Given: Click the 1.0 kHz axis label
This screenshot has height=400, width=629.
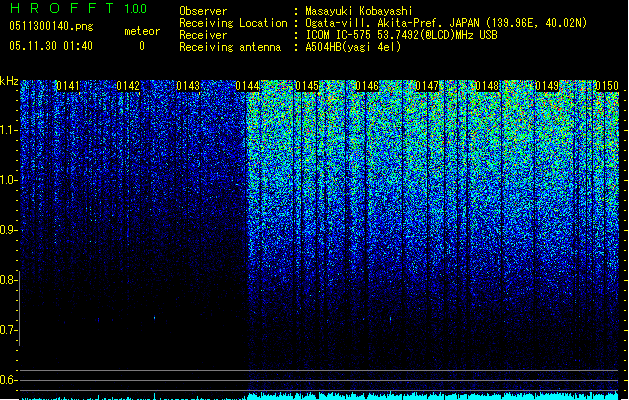Looking at the screenshot, I should click(9, 180).
